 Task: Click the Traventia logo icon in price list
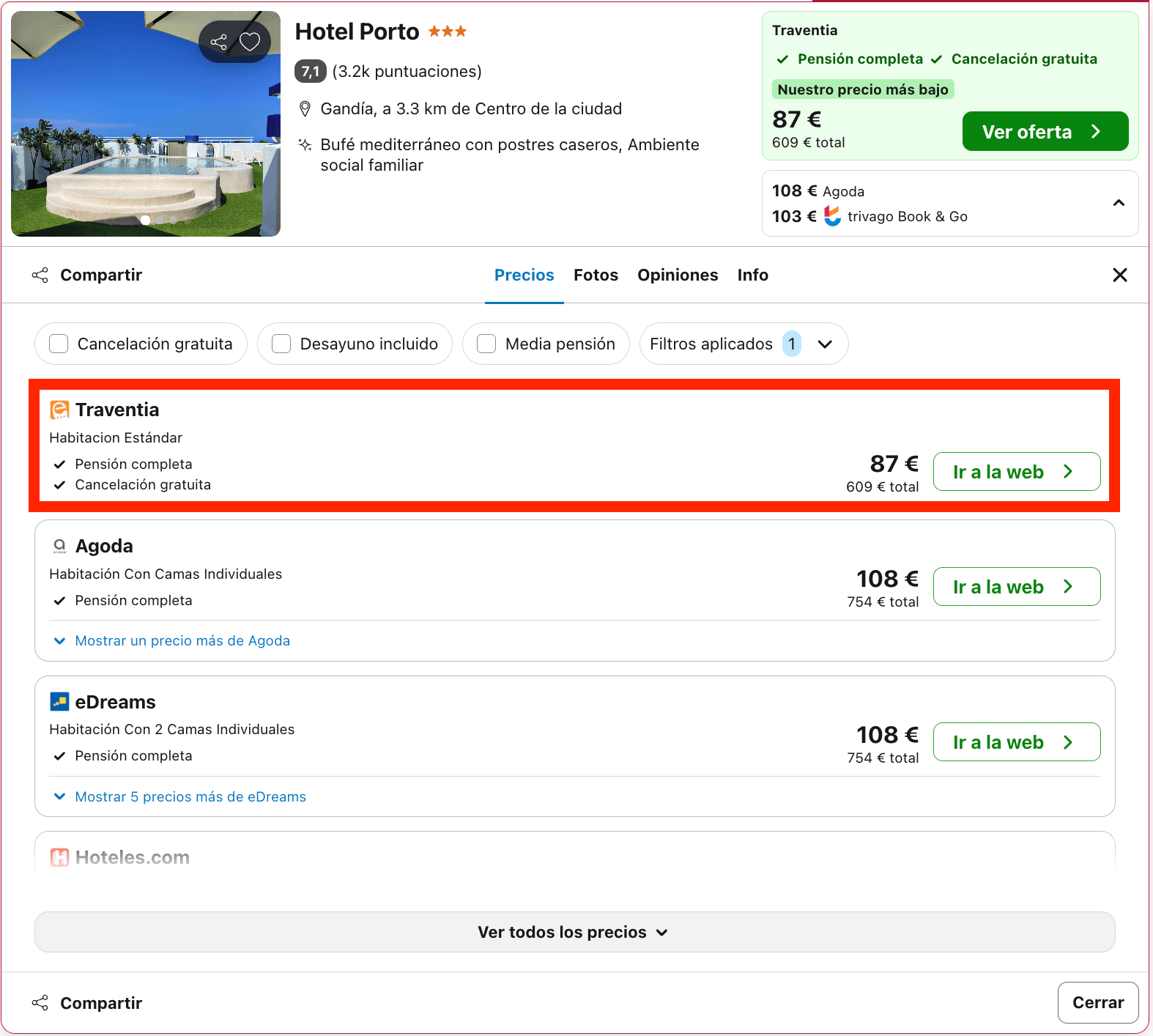[59, 410]
